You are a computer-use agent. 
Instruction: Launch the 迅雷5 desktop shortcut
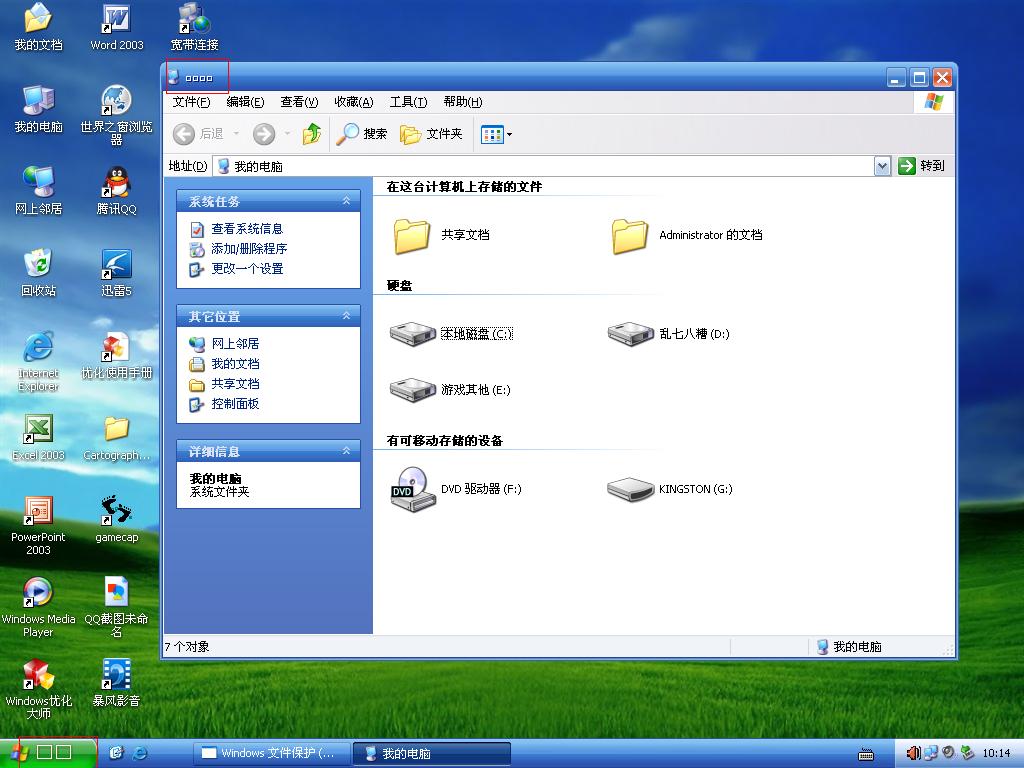point(116,272)
